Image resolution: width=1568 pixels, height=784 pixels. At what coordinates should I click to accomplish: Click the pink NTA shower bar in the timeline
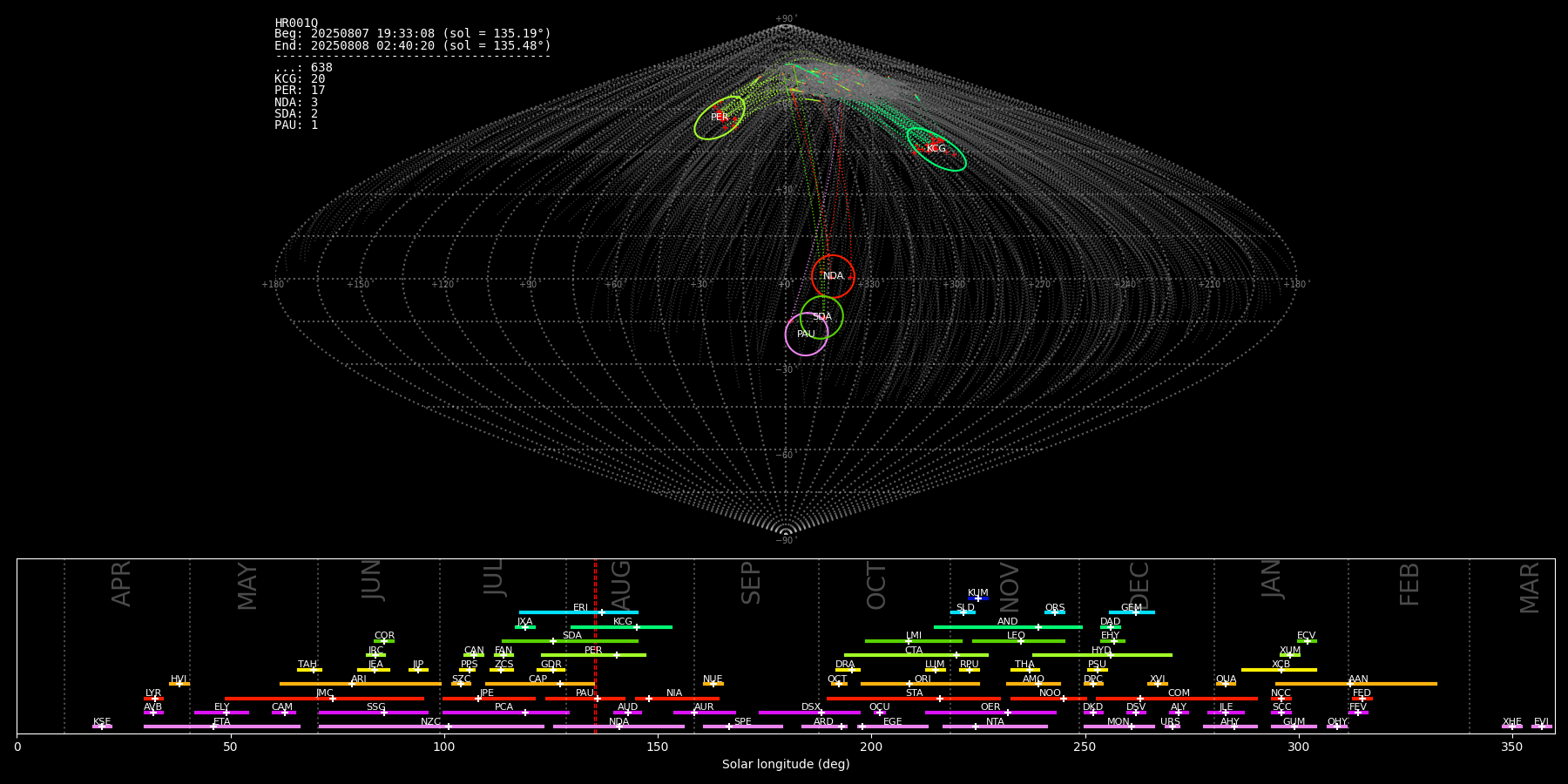click(995, 727)
